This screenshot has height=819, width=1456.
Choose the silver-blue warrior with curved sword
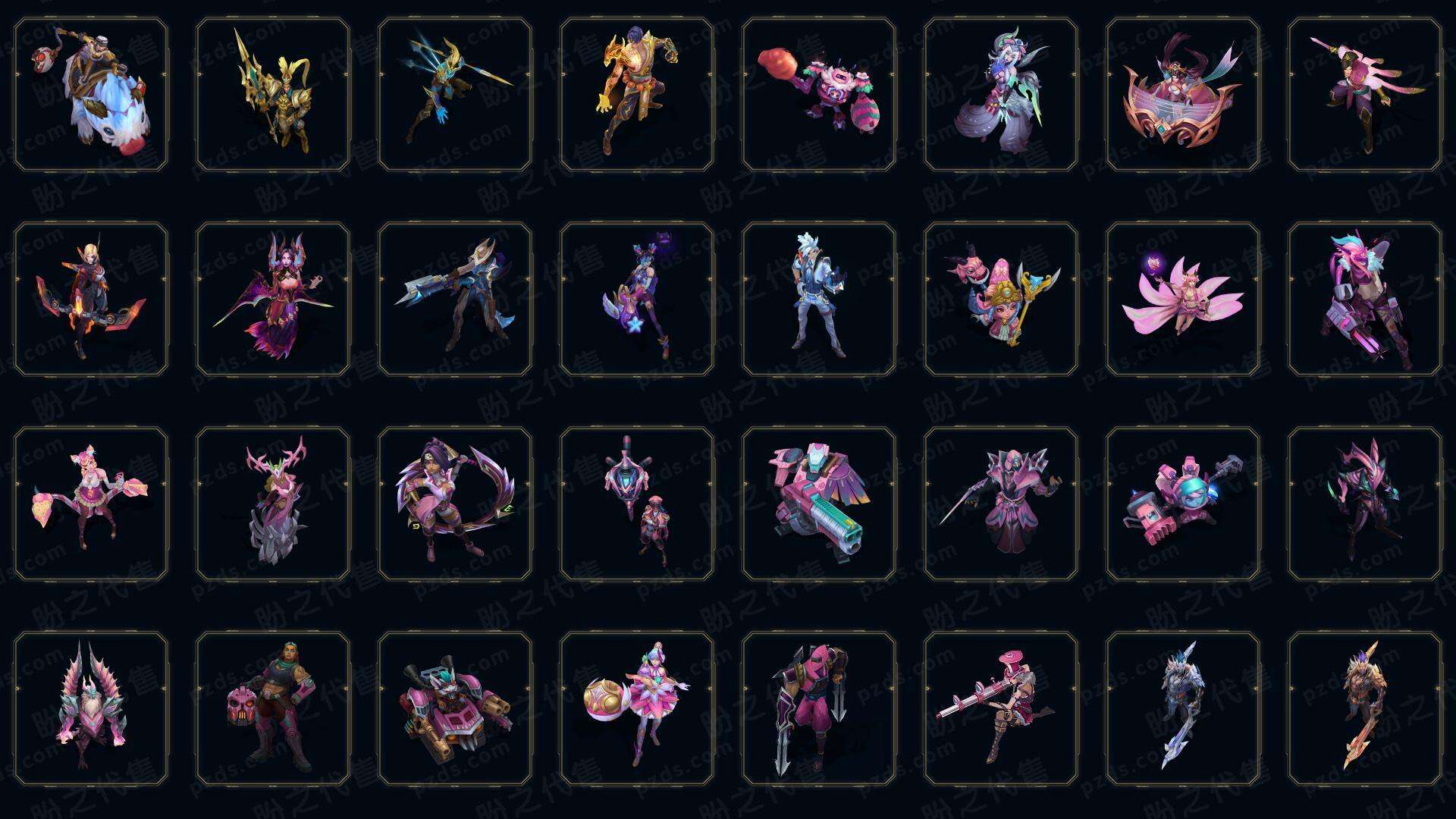[1183, 708]
